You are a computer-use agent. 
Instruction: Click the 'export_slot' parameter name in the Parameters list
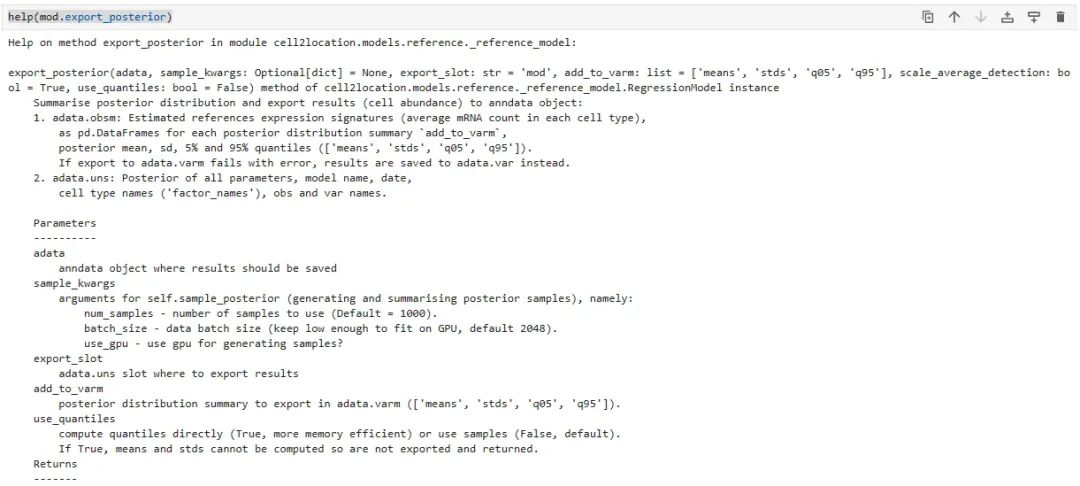pyautogui.click(x=68, y=359)
